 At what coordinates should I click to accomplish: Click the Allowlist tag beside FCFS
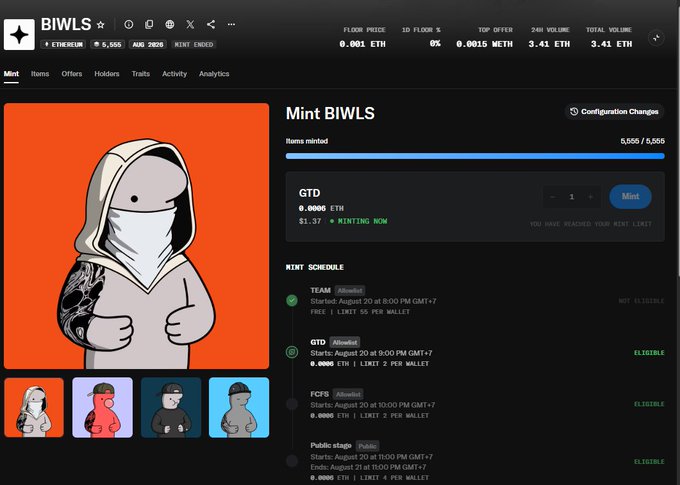point(348,394)
